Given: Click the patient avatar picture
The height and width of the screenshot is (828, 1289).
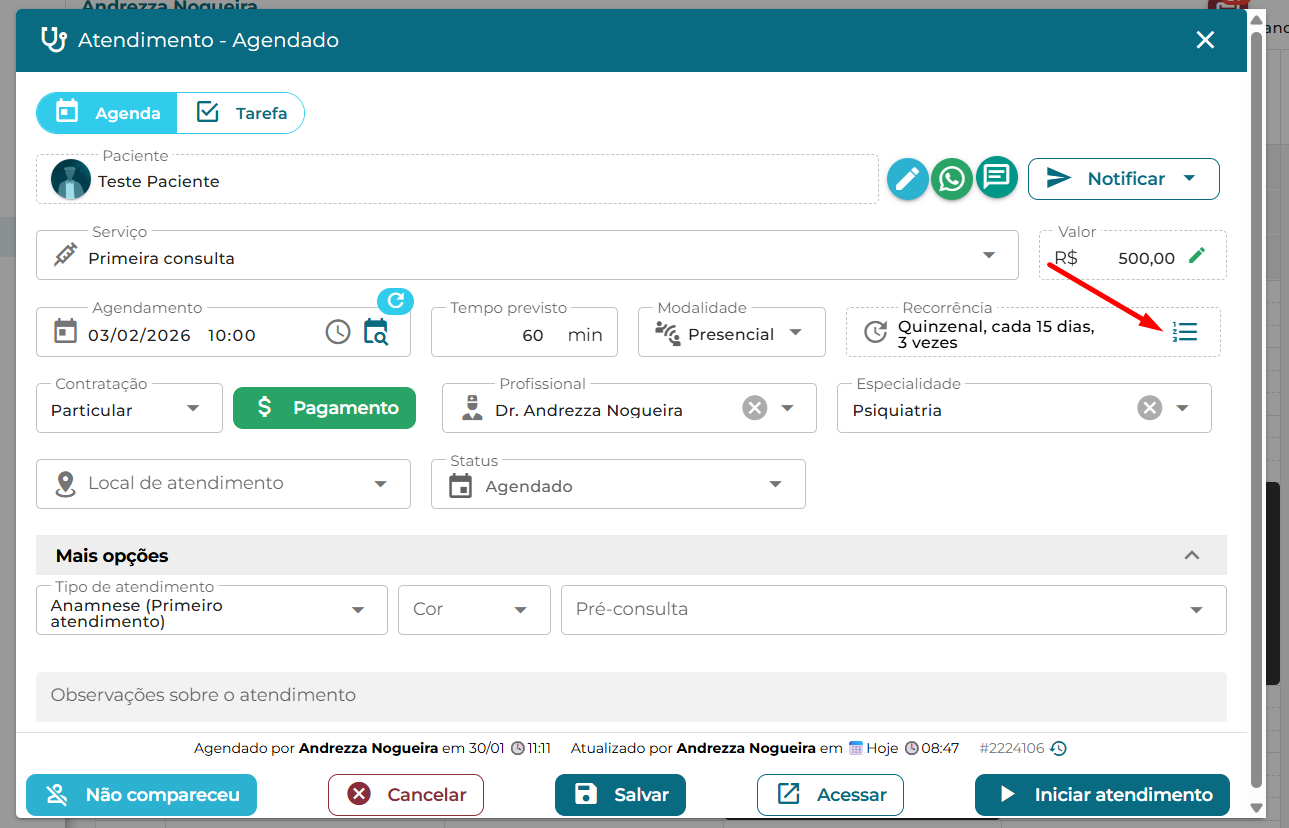Looking at the screenshot, I should pyautogui.click(x=71, y=180).
